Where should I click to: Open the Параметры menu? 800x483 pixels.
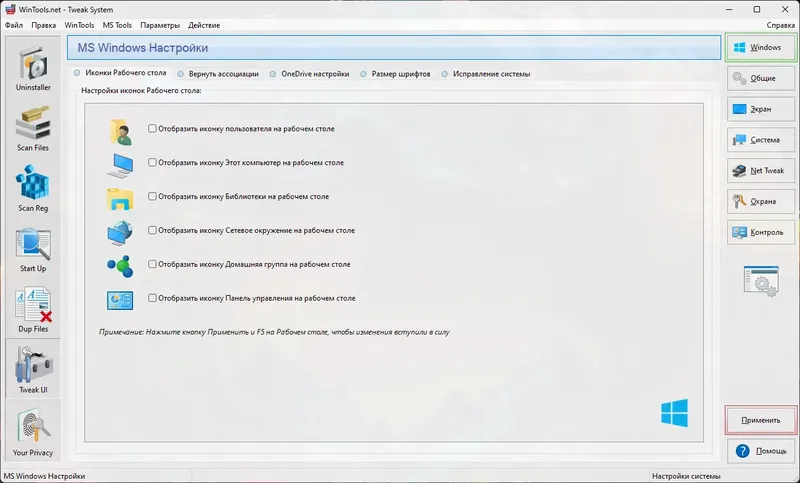[160, 25]
